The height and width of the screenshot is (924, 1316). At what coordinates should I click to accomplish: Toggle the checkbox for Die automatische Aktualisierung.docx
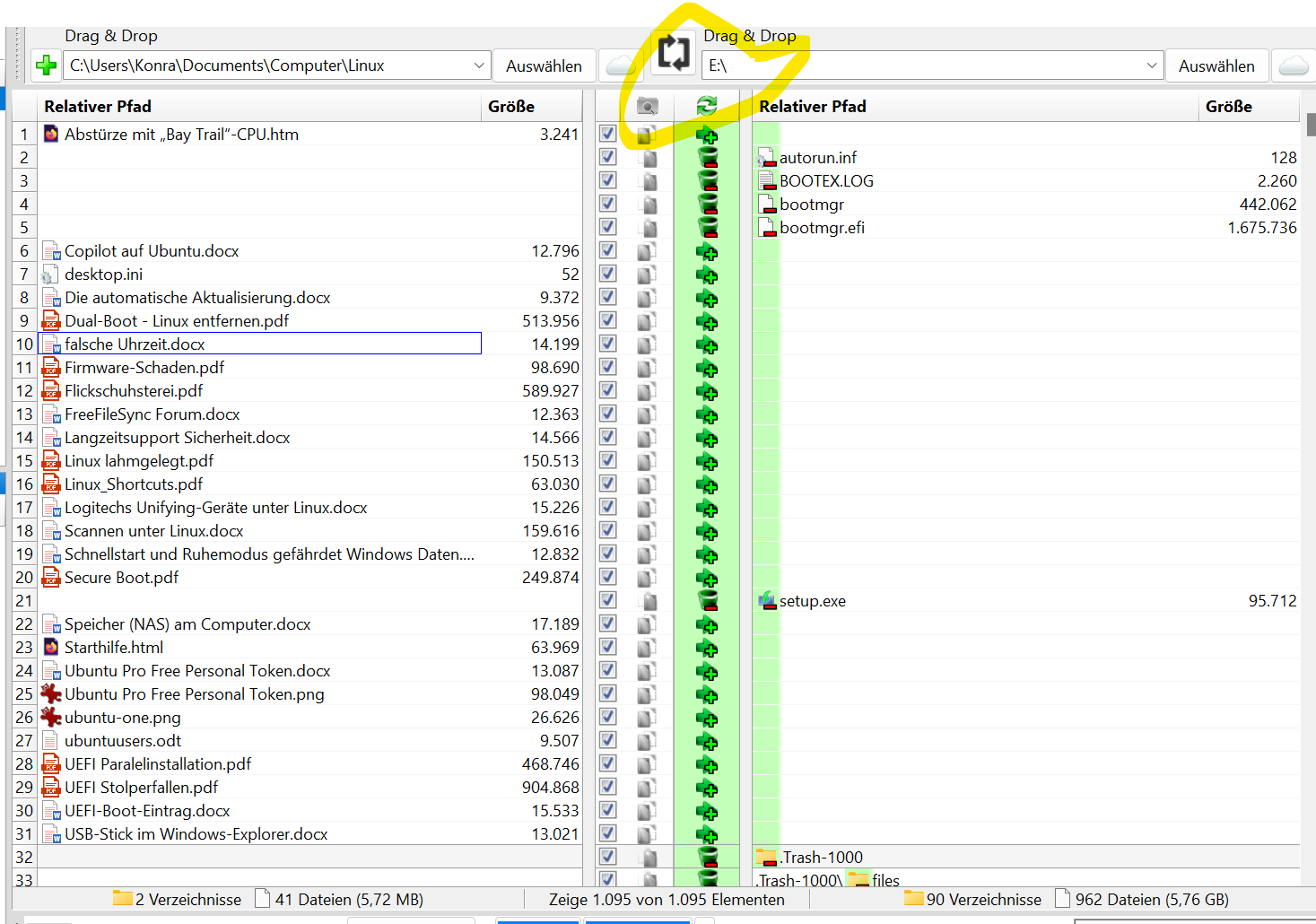coord(608,297)
